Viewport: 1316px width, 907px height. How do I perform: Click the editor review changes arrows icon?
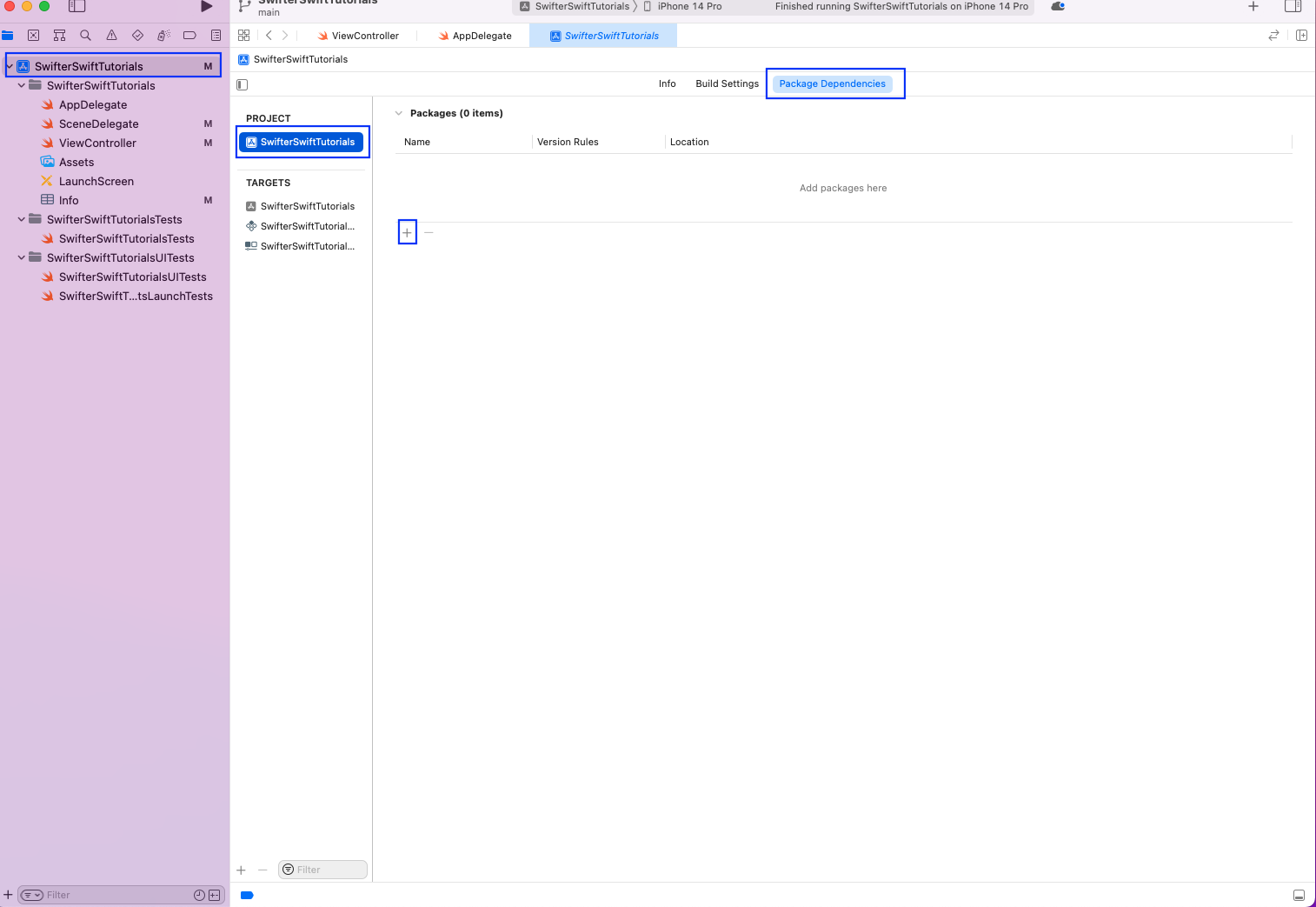(x=1273, y=36)
